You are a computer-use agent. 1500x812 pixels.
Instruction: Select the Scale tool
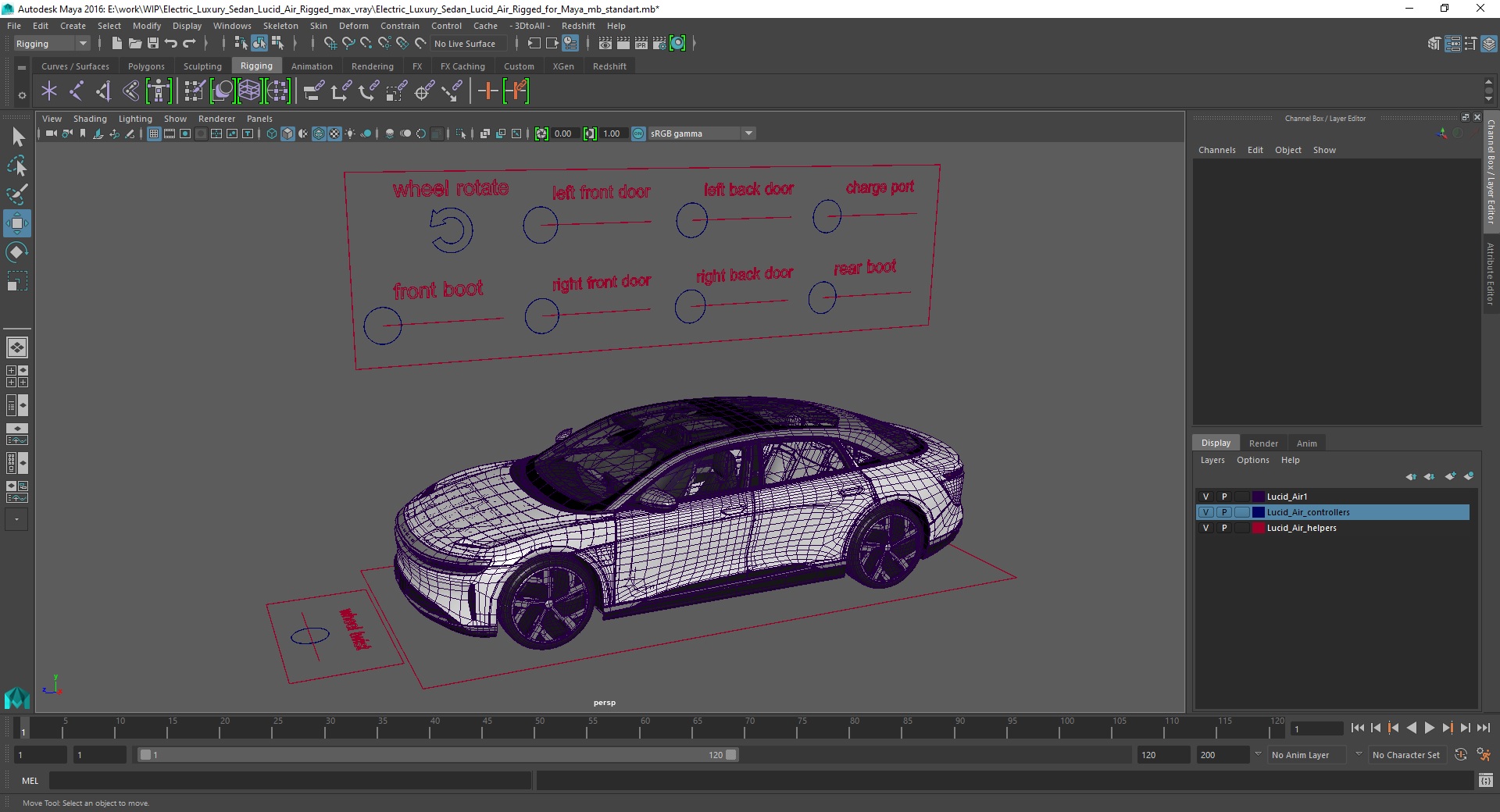pyautogui.click(x=16, y=281)
